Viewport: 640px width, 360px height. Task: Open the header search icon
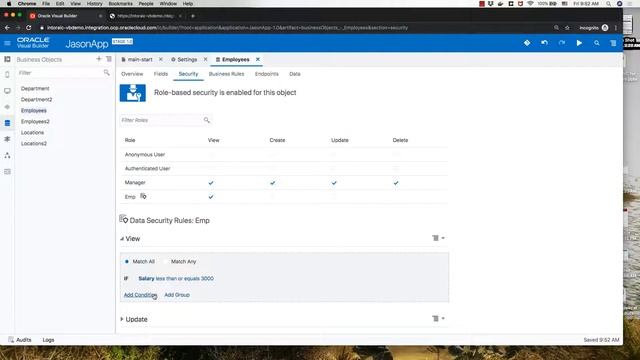pyautogui.click(x=596, y=43)
